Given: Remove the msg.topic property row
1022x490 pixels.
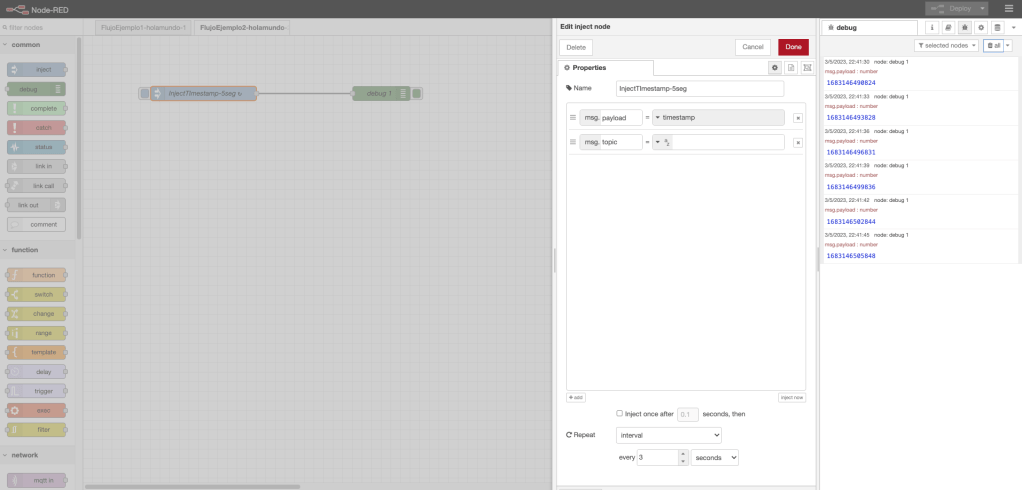Looking at the screenshot, I should point(798,143).
